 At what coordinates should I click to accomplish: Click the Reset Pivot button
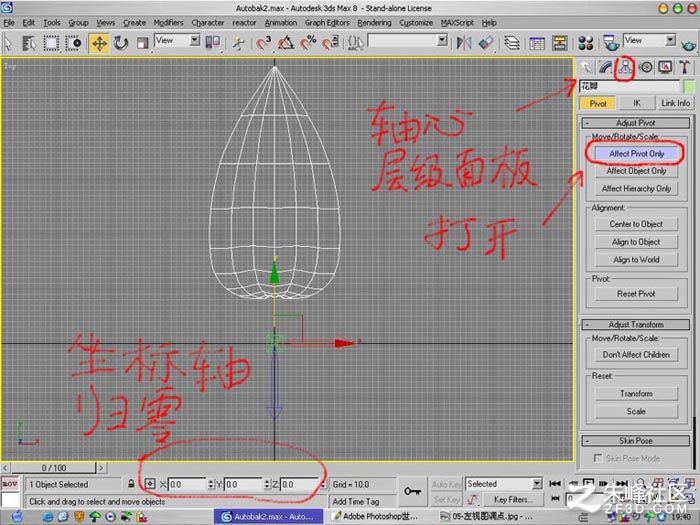pos(636,294)
